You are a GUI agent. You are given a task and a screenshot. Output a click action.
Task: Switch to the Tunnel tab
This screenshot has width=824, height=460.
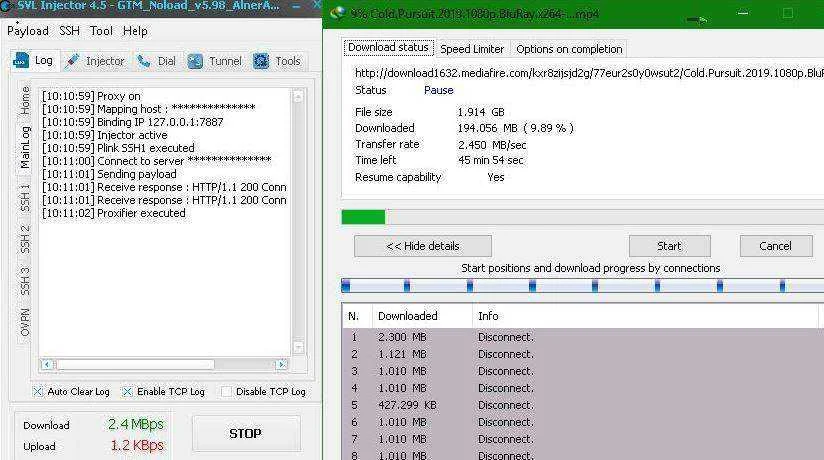tap(225, 61)
